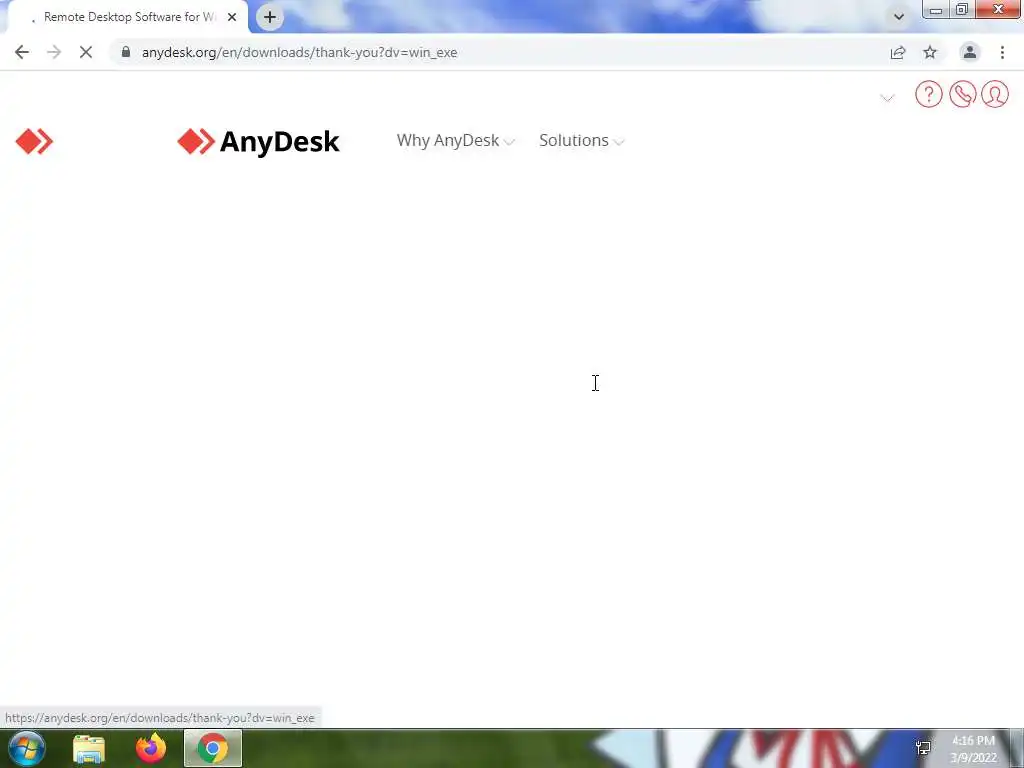Expand Solutions menu

tap(582, 140)
